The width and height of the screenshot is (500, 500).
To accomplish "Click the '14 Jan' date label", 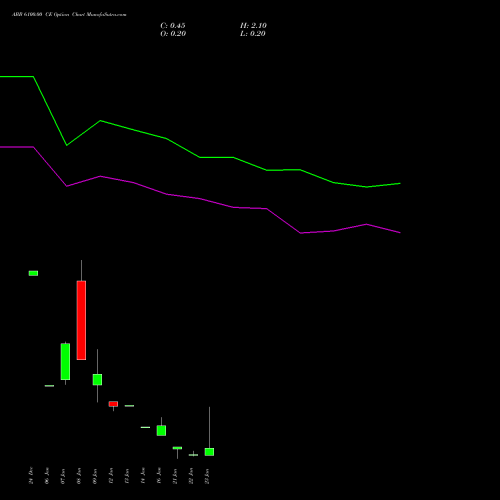I will click(x=143, y=476).
